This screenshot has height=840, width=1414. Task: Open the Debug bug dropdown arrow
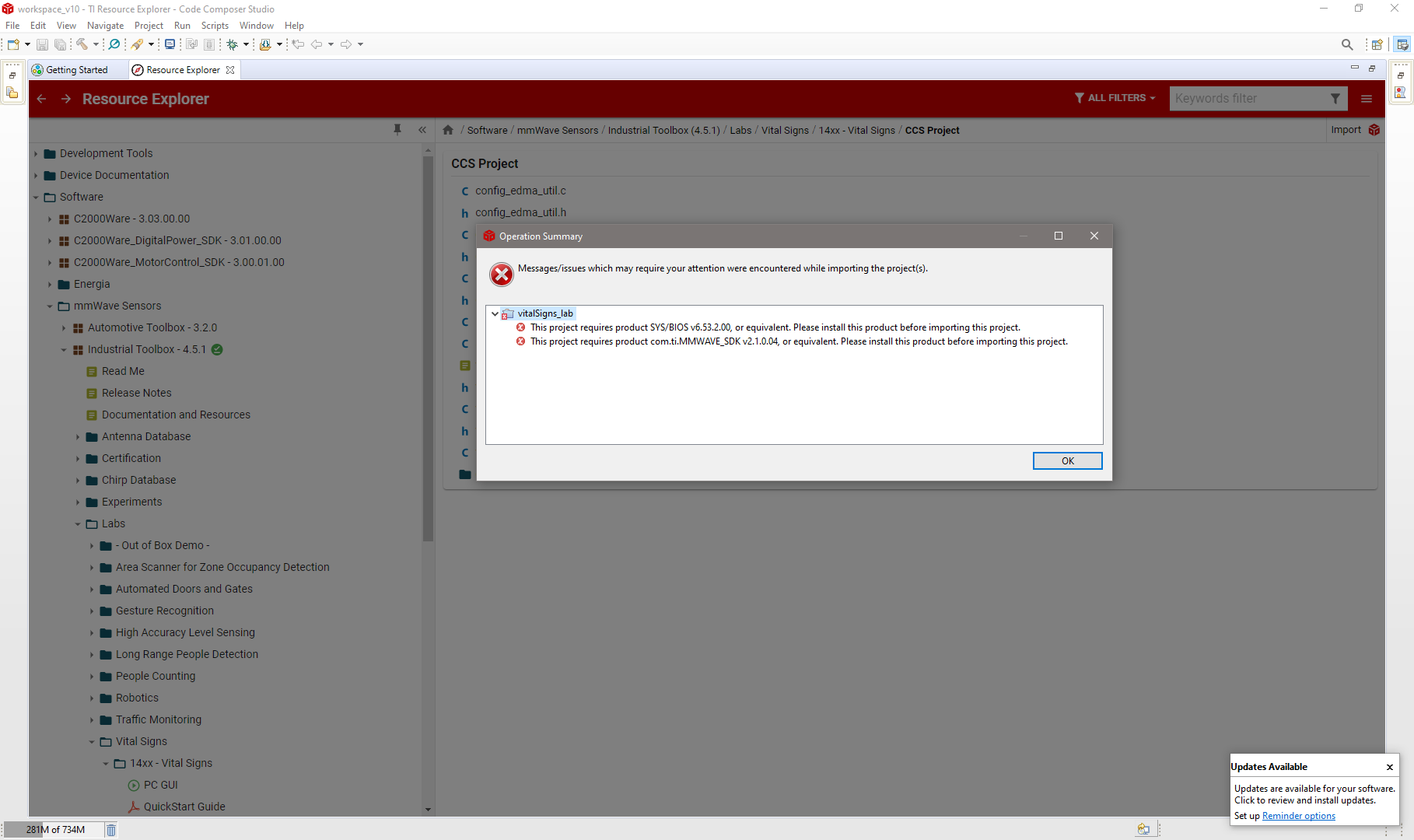click(x=246, y=44)
